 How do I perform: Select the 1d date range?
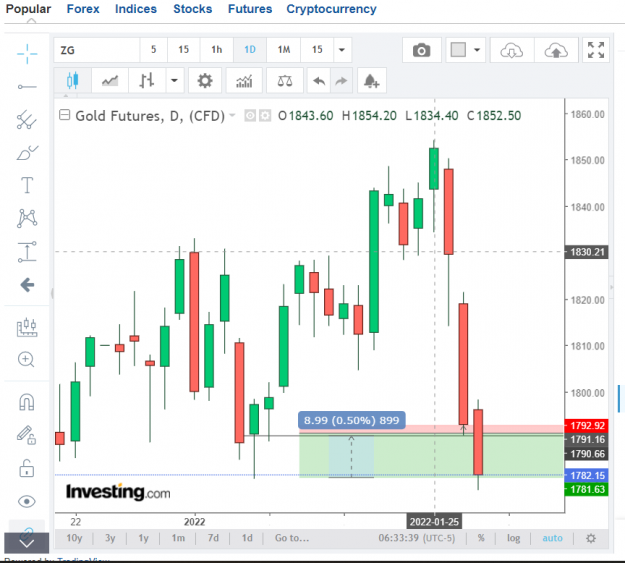(247, 538)
